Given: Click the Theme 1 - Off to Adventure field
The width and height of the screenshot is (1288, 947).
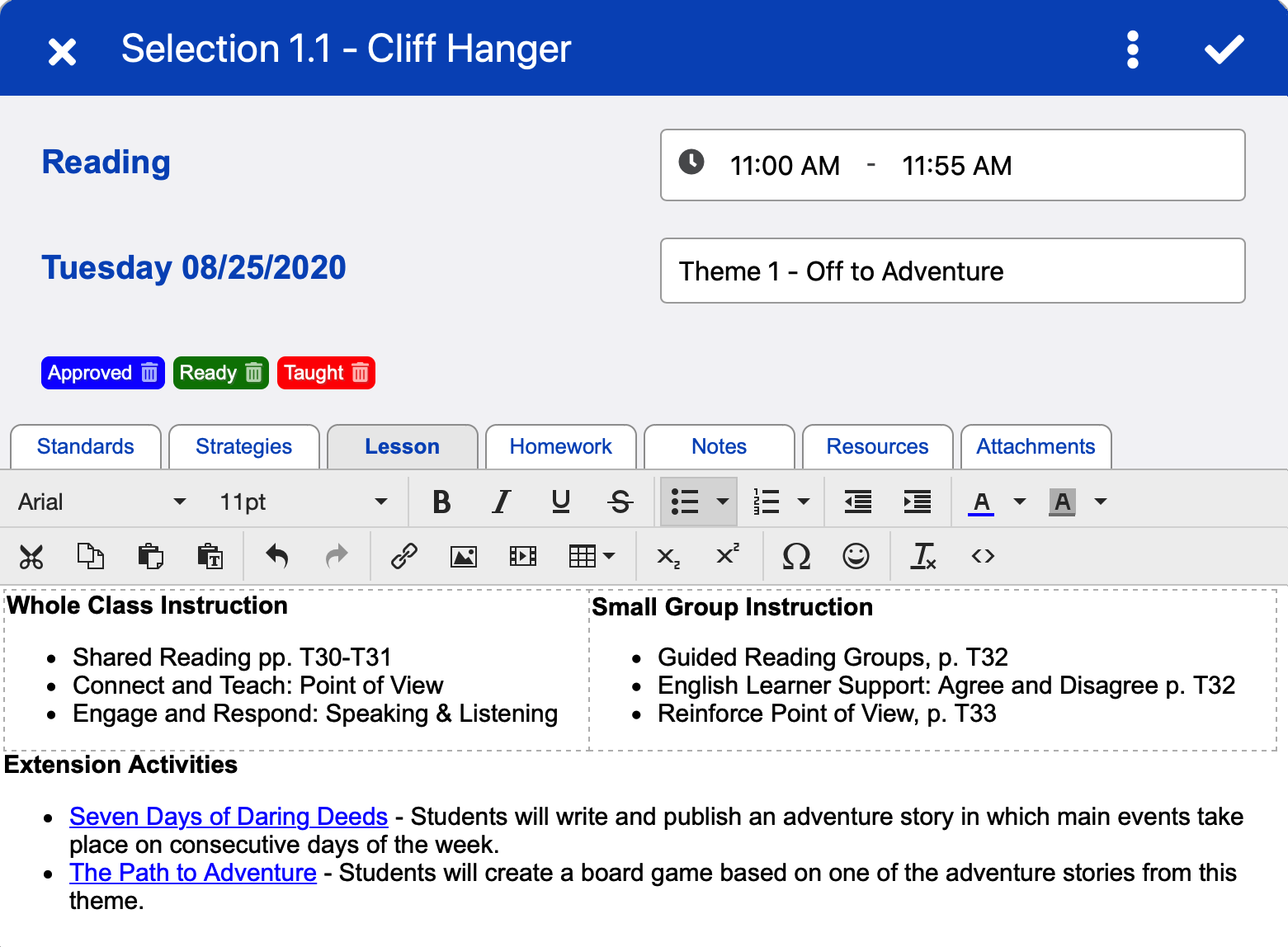Looking at the screenshot, I should [952, 271].
